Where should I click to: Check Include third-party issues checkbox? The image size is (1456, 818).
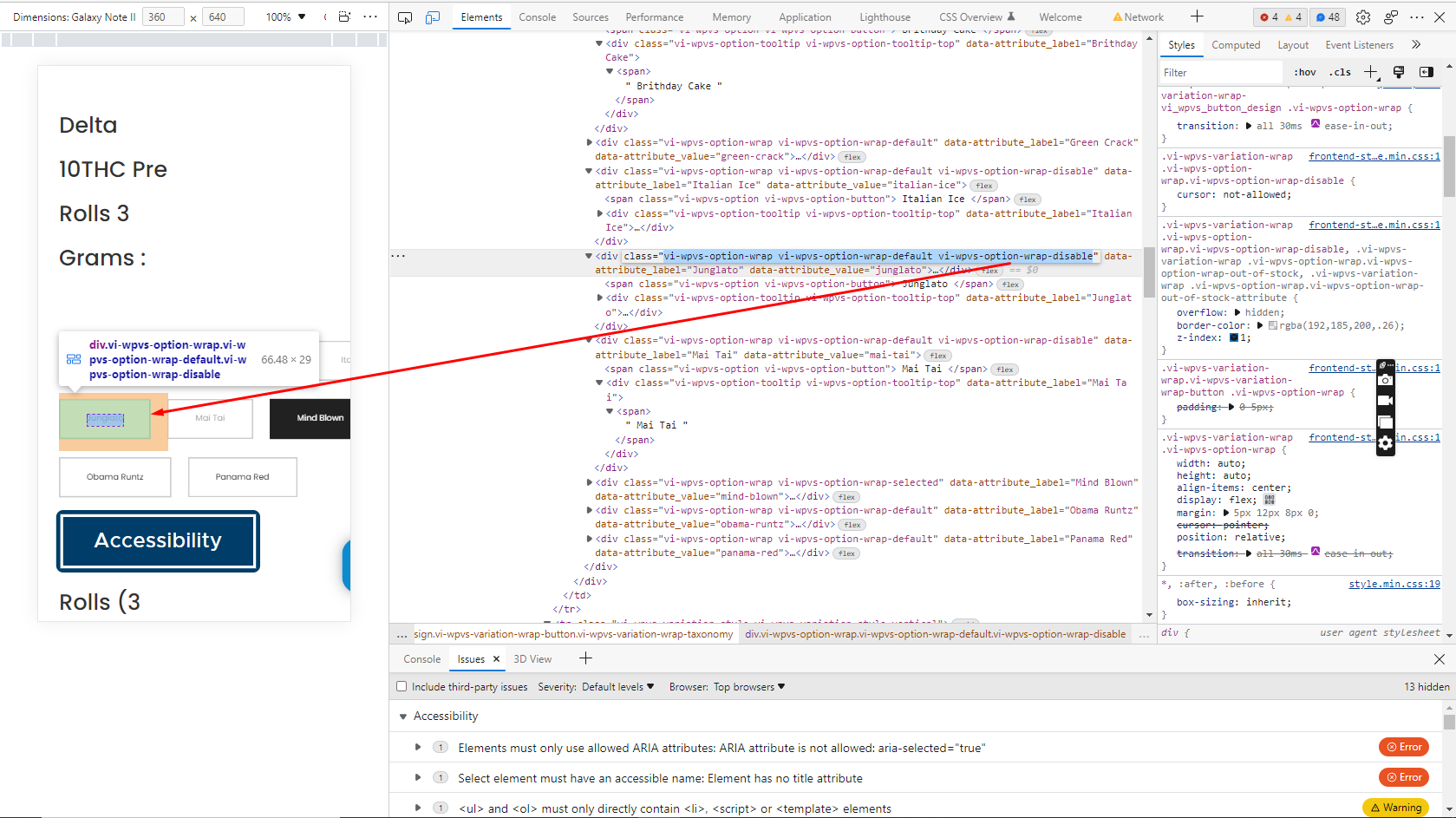pos(402,686)
